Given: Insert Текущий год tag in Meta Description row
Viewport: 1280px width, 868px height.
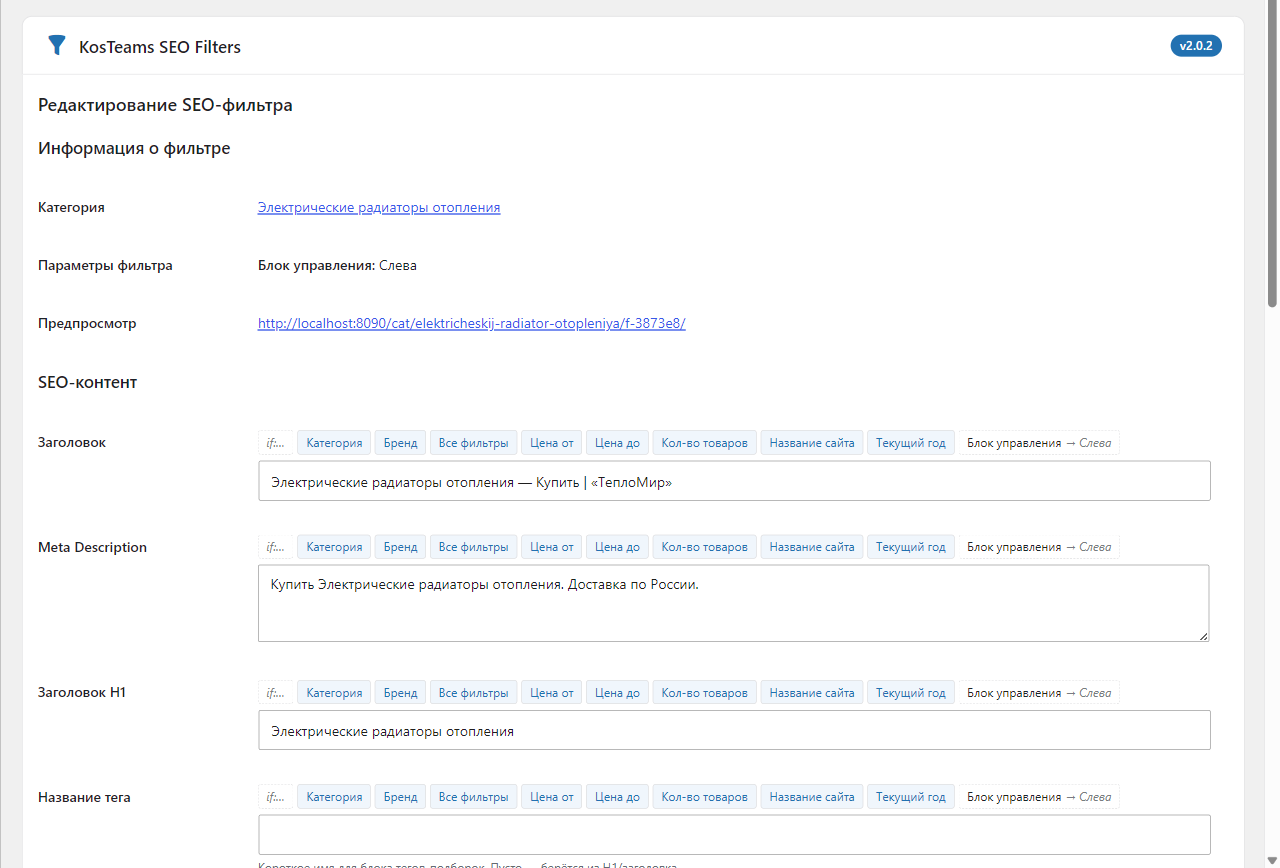Looking at the screenshot, I should [x=911, y=547].
